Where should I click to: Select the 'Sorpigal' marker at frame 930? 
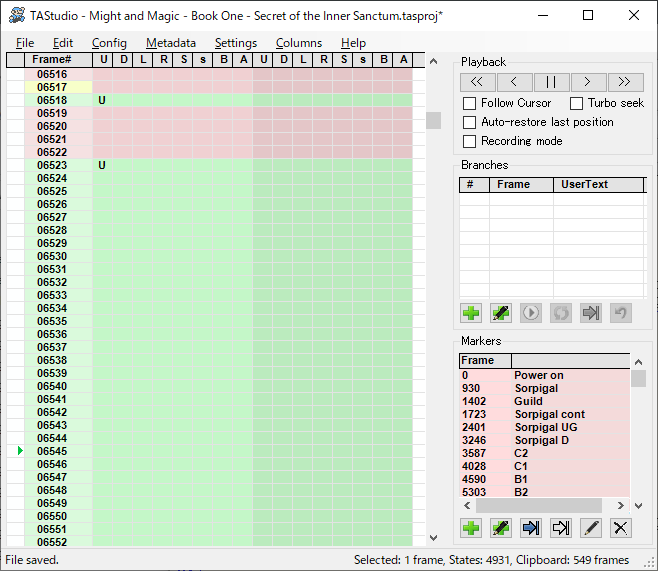(545, 388)
